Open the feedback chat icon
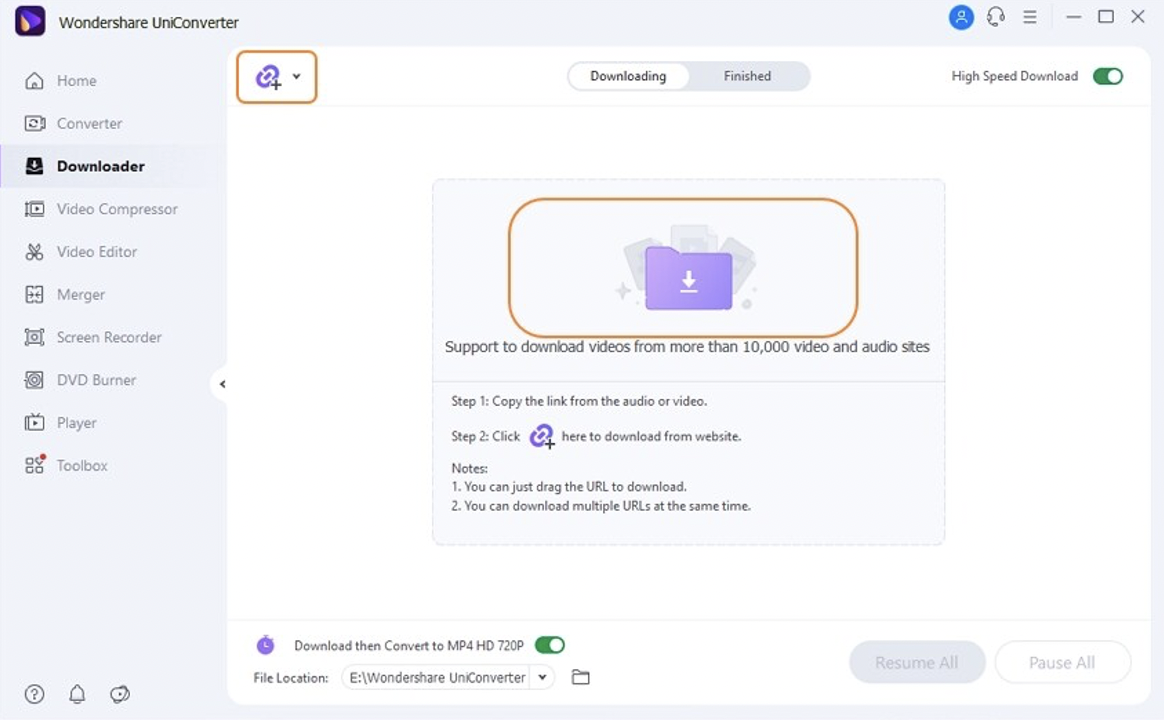 tap(120, 694)
